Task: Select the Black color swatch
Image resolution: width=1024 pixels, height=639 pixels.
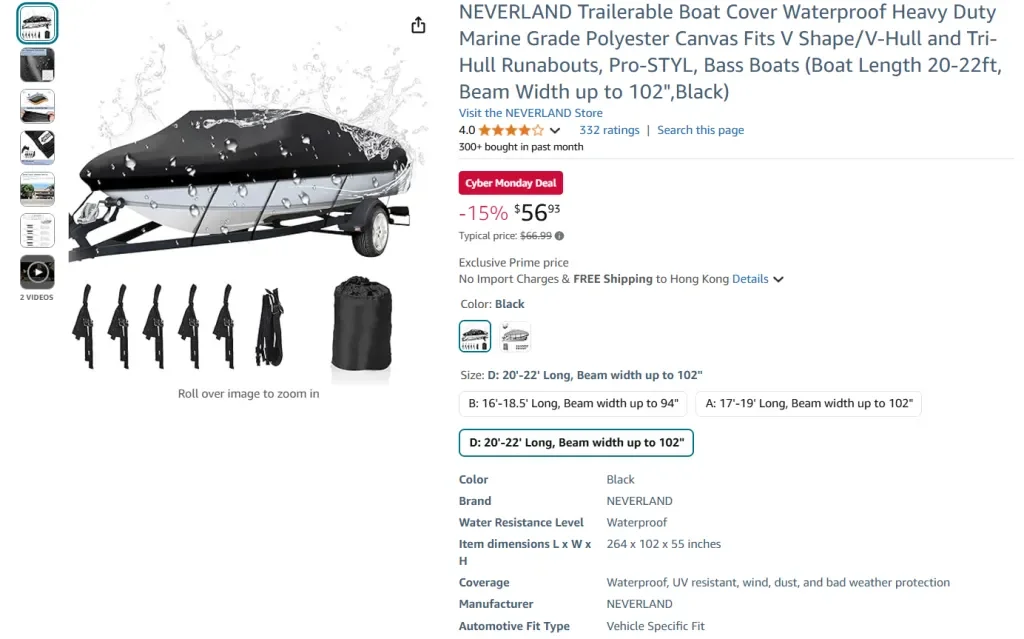Action: coord(475,336)
